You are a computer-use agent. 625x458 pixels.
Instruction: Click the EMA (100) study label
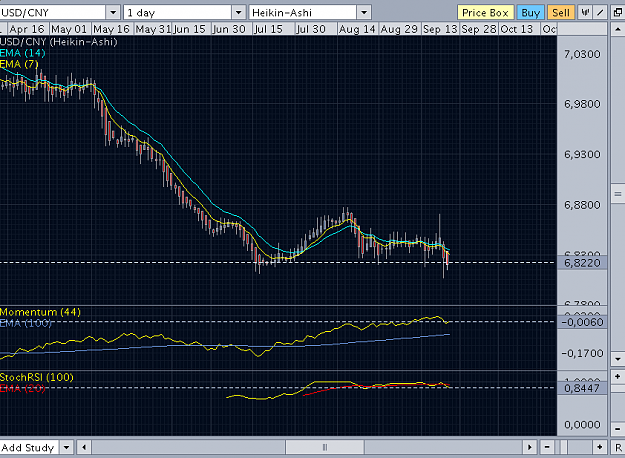[x=26, y=323]
